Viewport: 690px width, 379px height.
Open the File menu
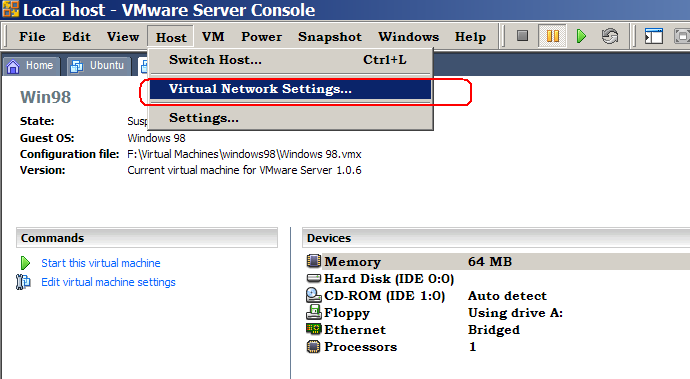[32, 37]
